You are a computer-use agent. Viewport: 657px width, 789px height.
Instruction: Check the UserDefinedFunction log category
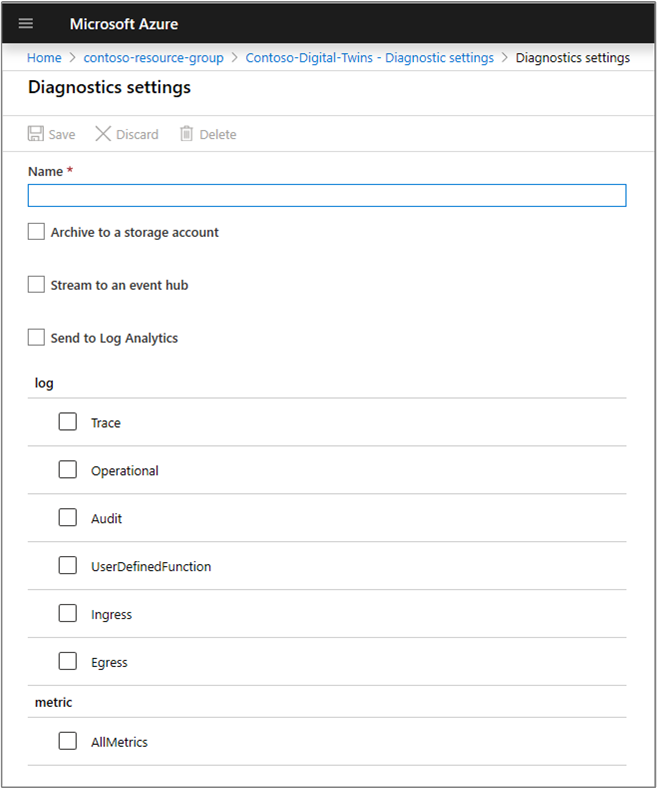point(67,566)
